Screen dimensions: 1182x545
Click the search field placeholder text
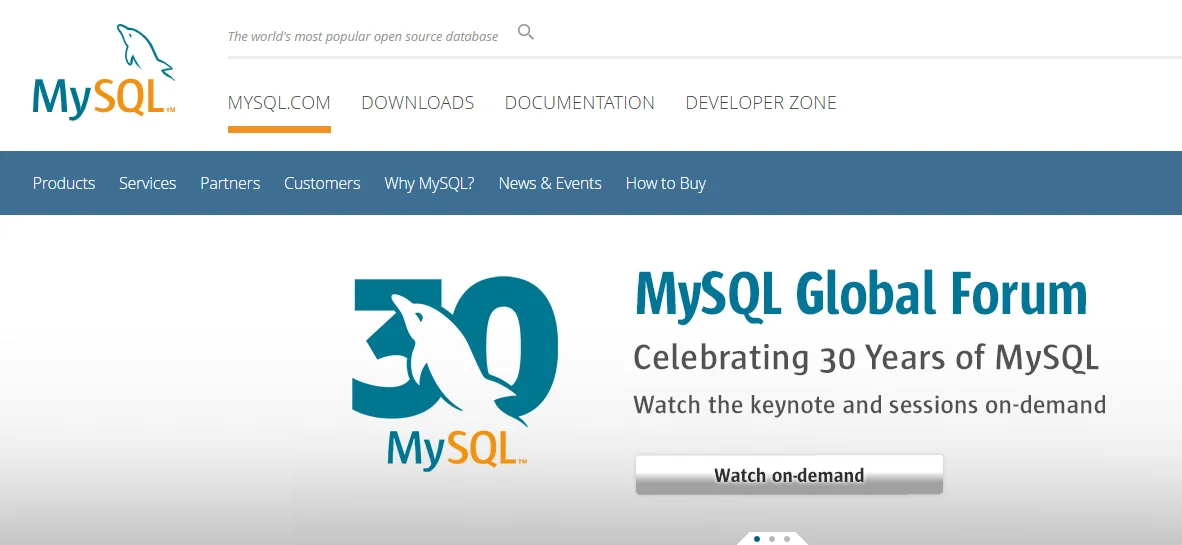[363, 36]
